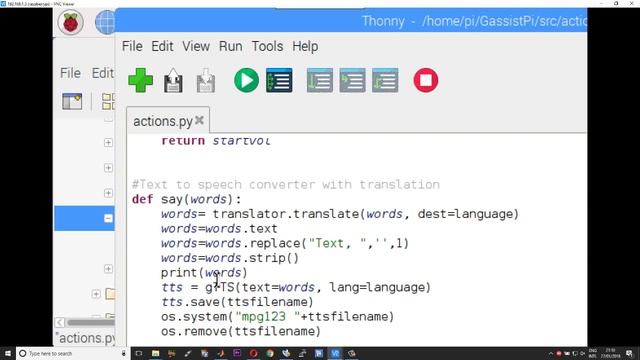This screenshot has height=360, width=640.
Task: Open Thonny's Edit menu
Action: tap(162, 46)
